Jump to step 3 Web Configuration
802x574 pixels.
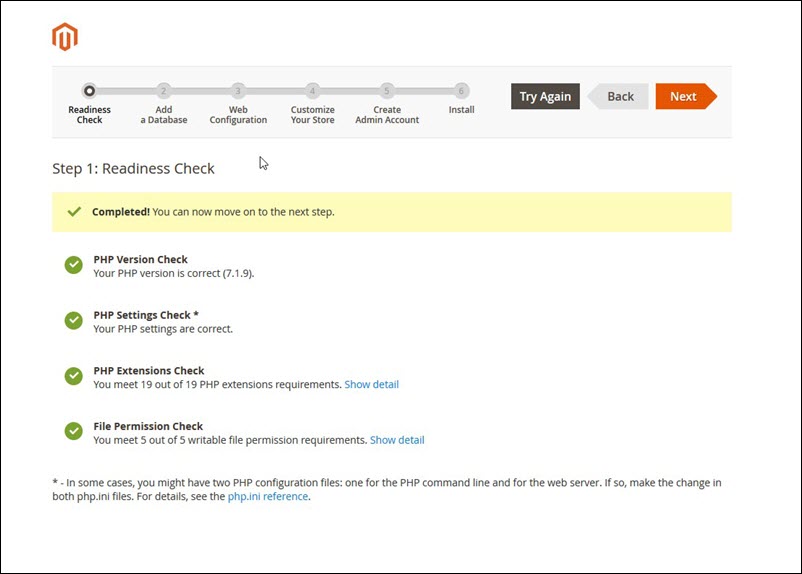[x=238, y=91]
